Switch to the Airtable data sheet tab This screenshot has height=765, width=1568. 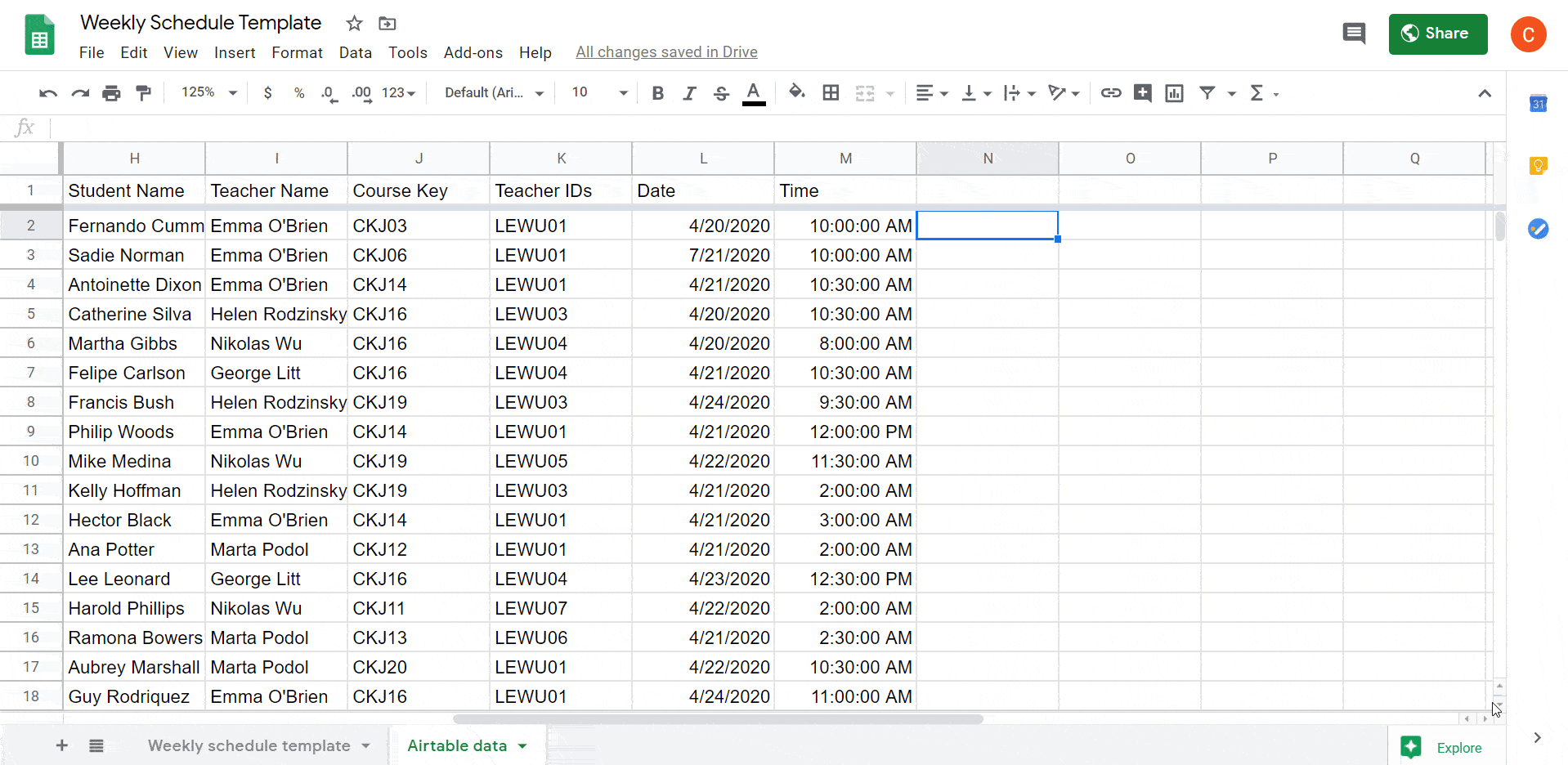click(x=456, y=745)
